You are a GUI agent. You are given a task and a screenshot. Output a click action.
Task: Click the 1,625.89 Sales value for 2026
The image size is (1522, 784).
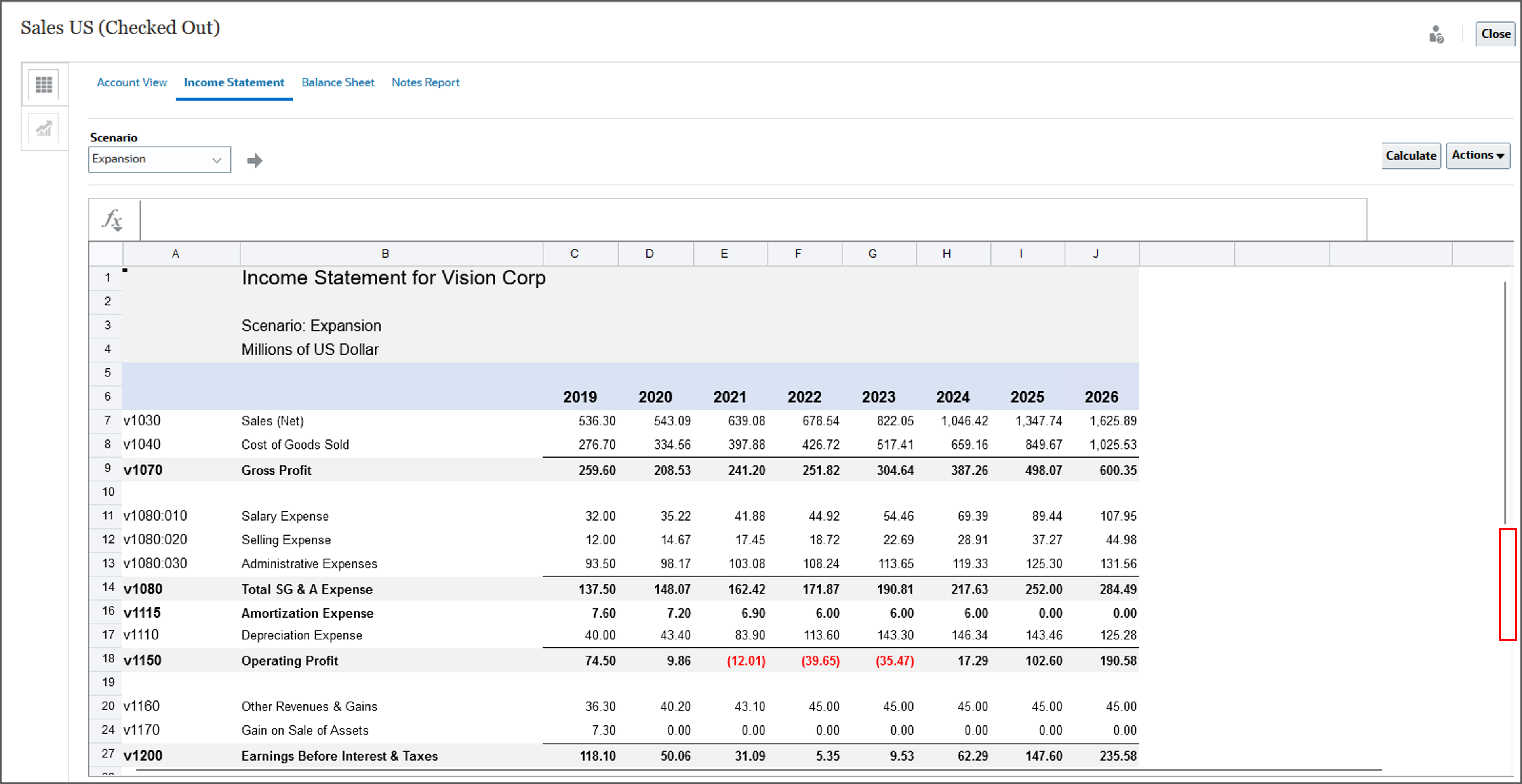1113,420
